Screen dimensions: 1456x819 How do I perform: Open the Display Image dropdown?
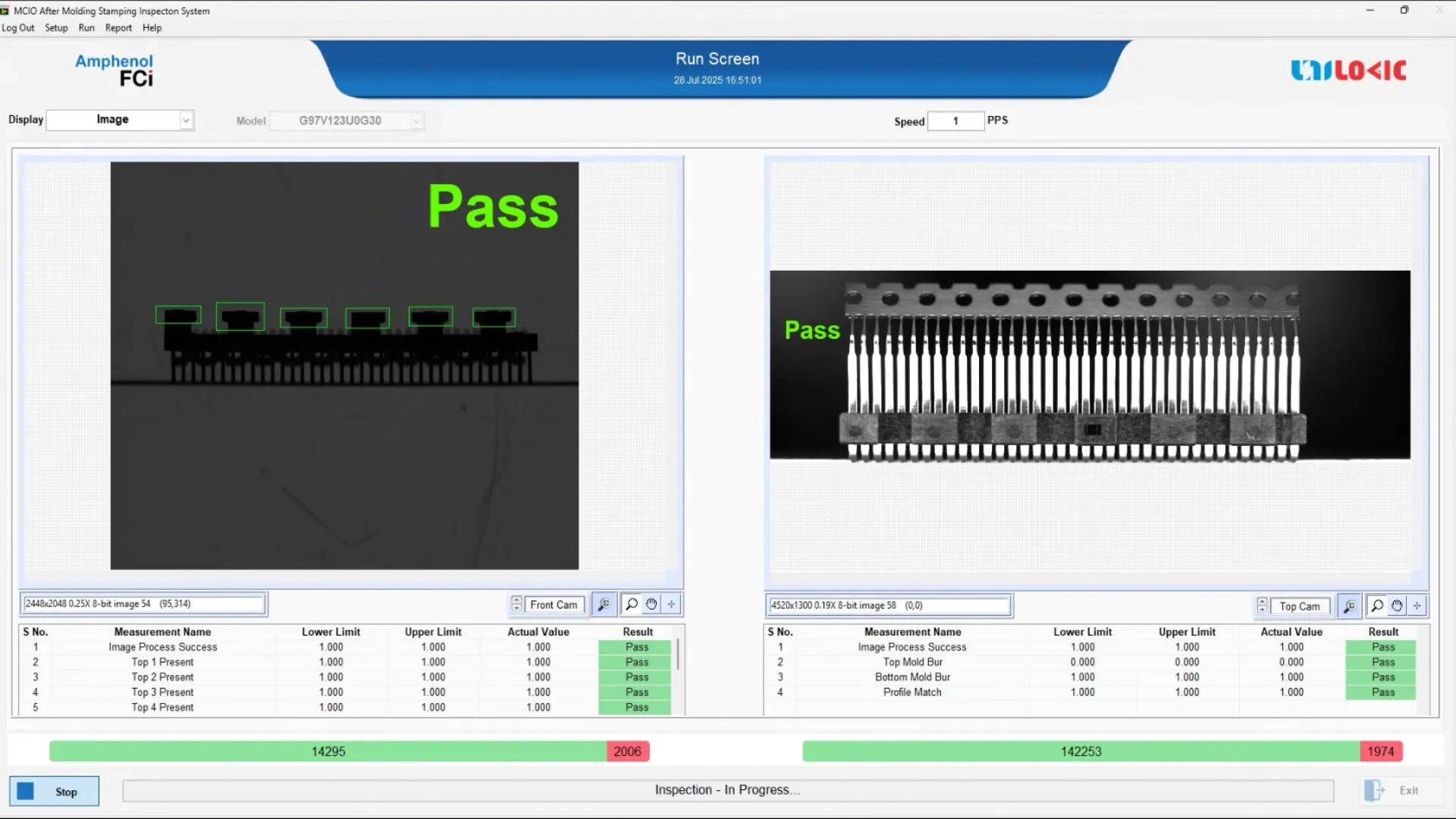(x=186, y=121)
